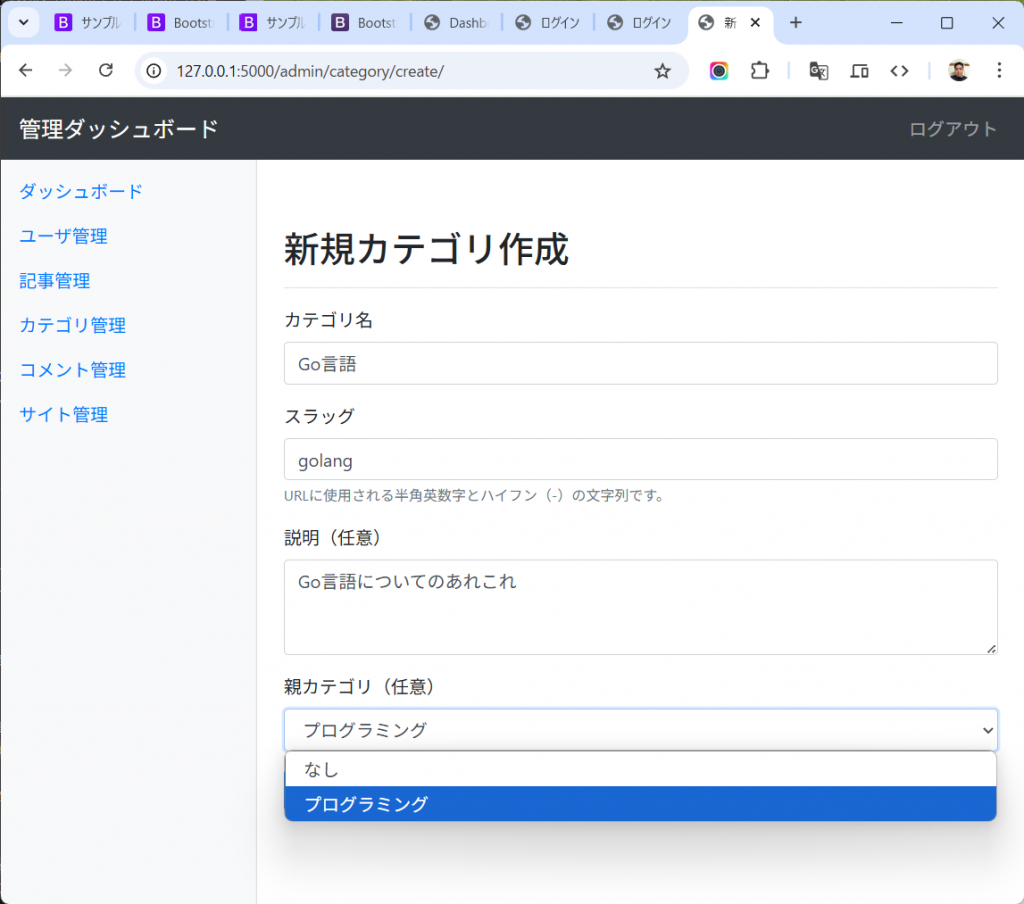Click the code brackets extension icon

pos(899,71)
